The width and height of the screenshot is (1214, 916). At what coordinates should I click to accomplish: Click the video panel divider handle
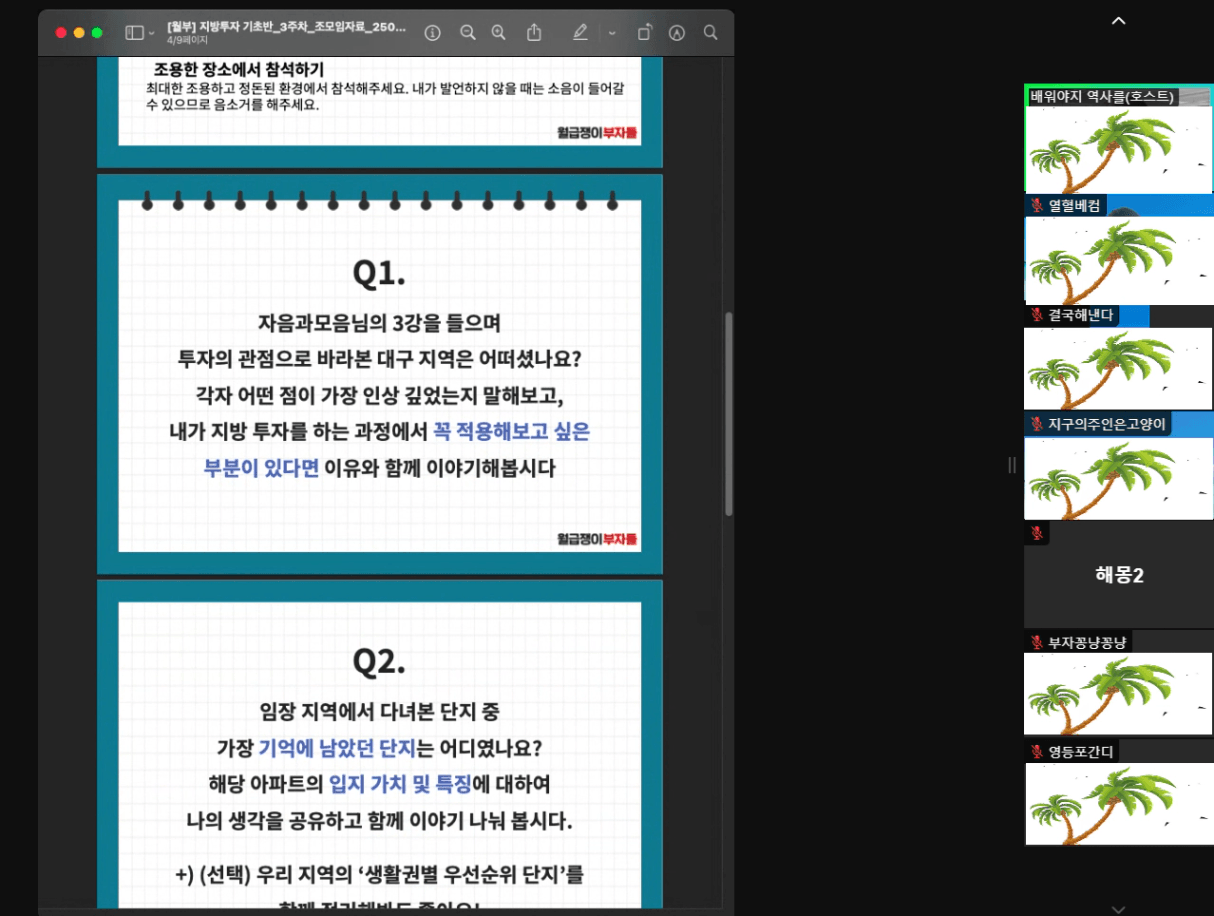1012,465
